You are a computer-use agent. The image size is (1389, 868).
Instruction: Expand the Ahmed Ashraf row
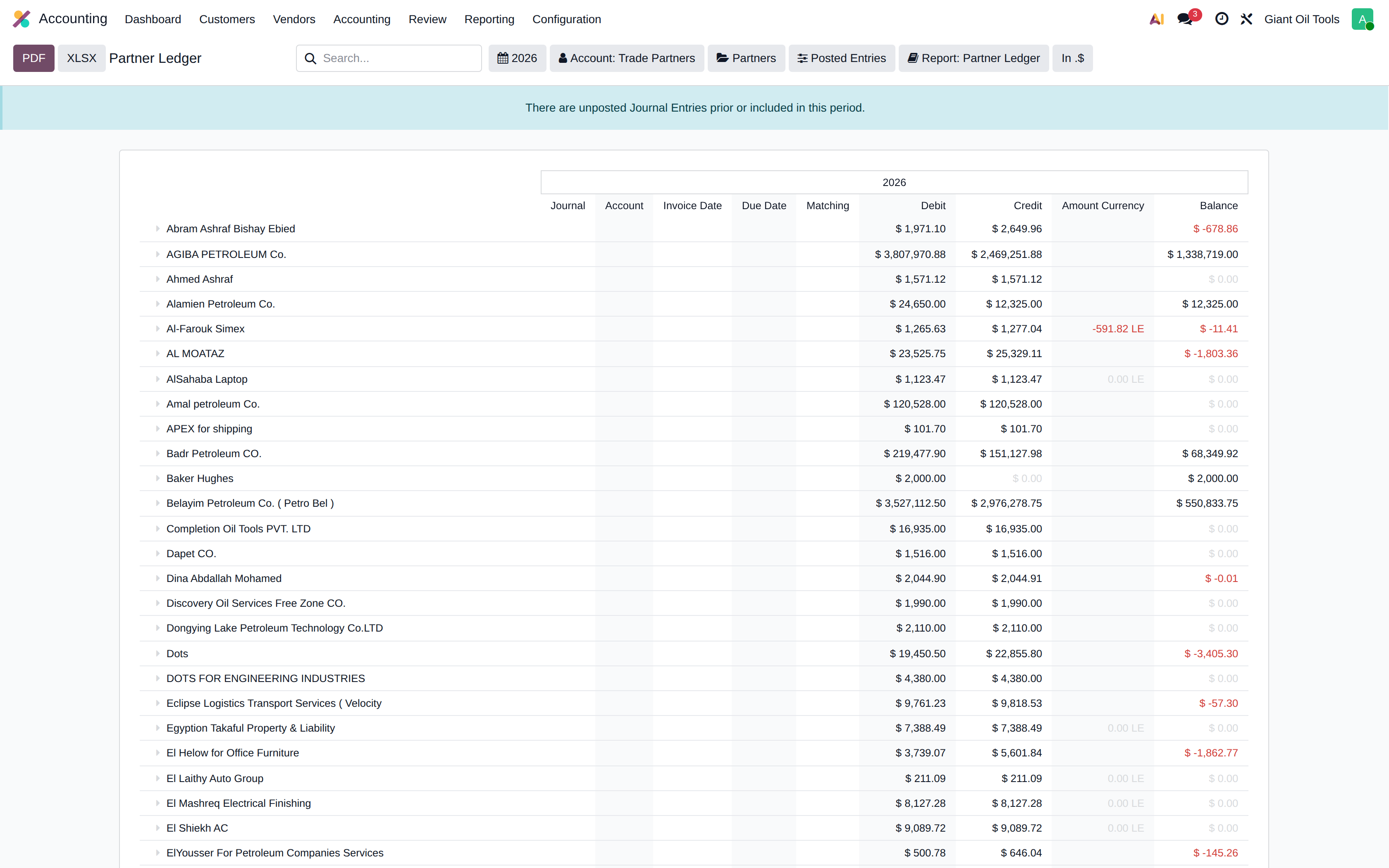pos(157,279)
